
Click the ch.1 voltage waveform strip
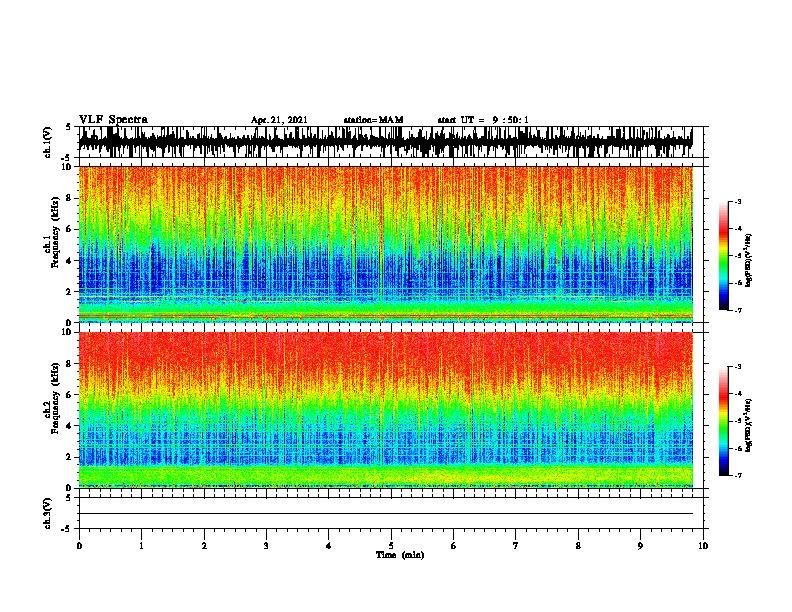(x=385, y=142)
